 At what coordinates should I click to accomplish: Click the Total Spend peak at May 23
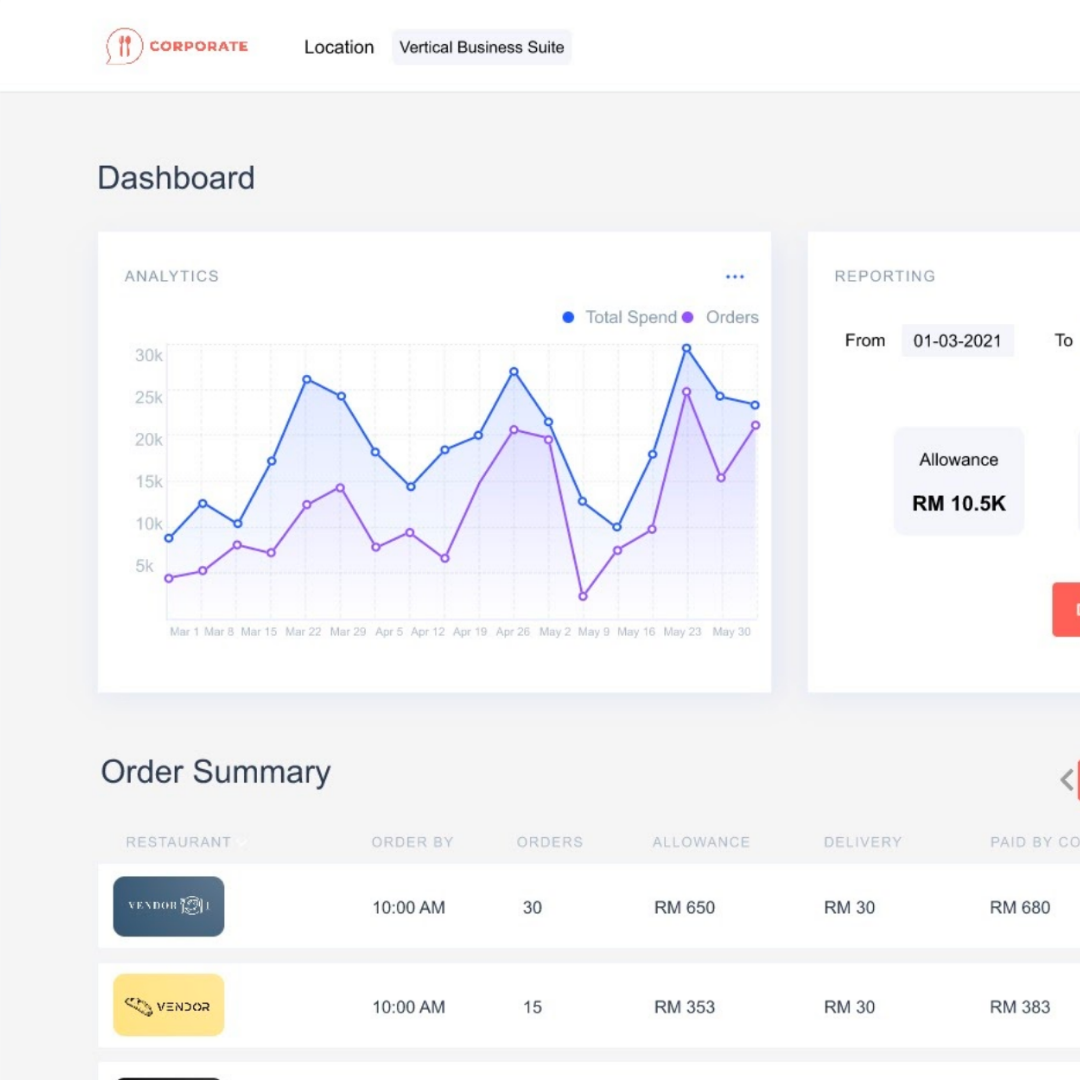tap(686, 349)
